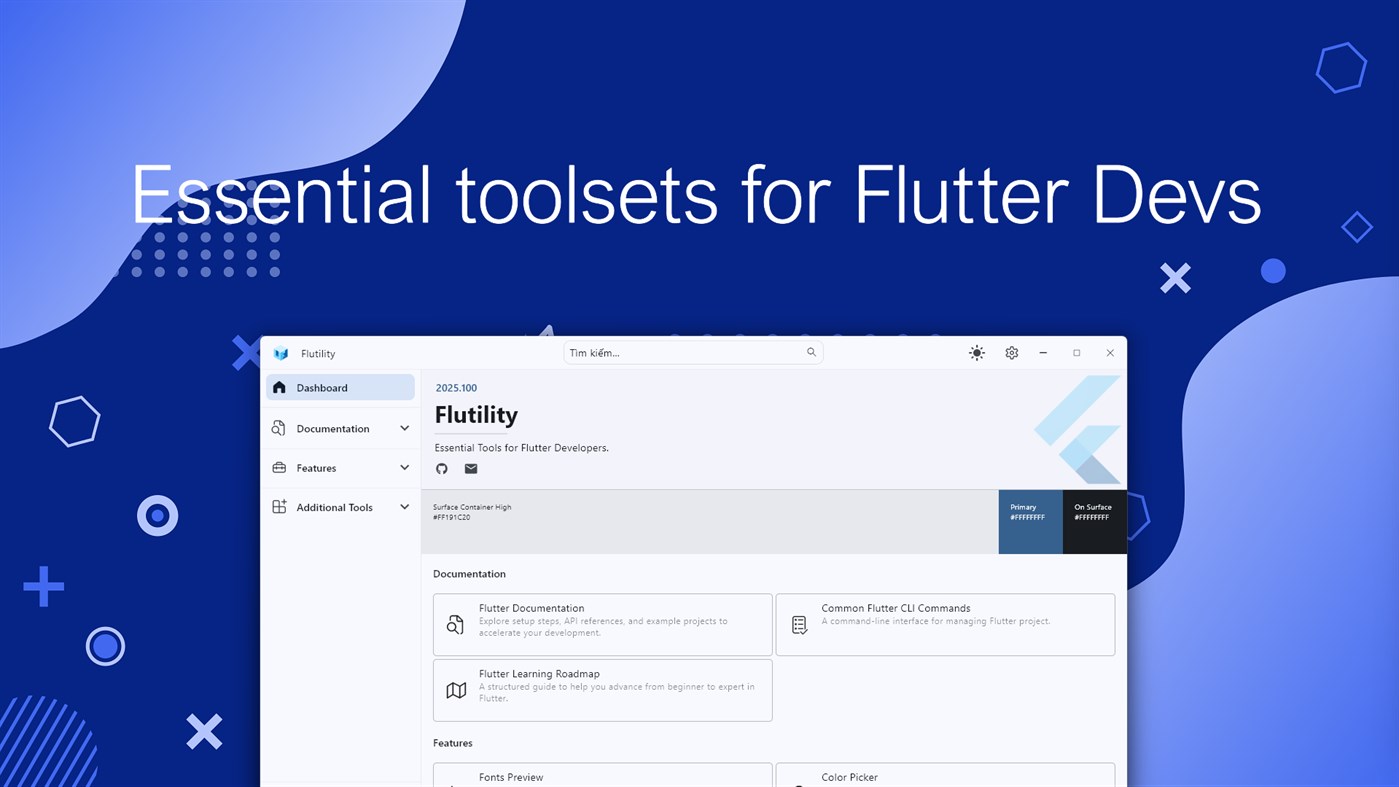Open the settings gear icon
The height and width of the screenshot is (787, 1399).
[x=1012, y=353]
